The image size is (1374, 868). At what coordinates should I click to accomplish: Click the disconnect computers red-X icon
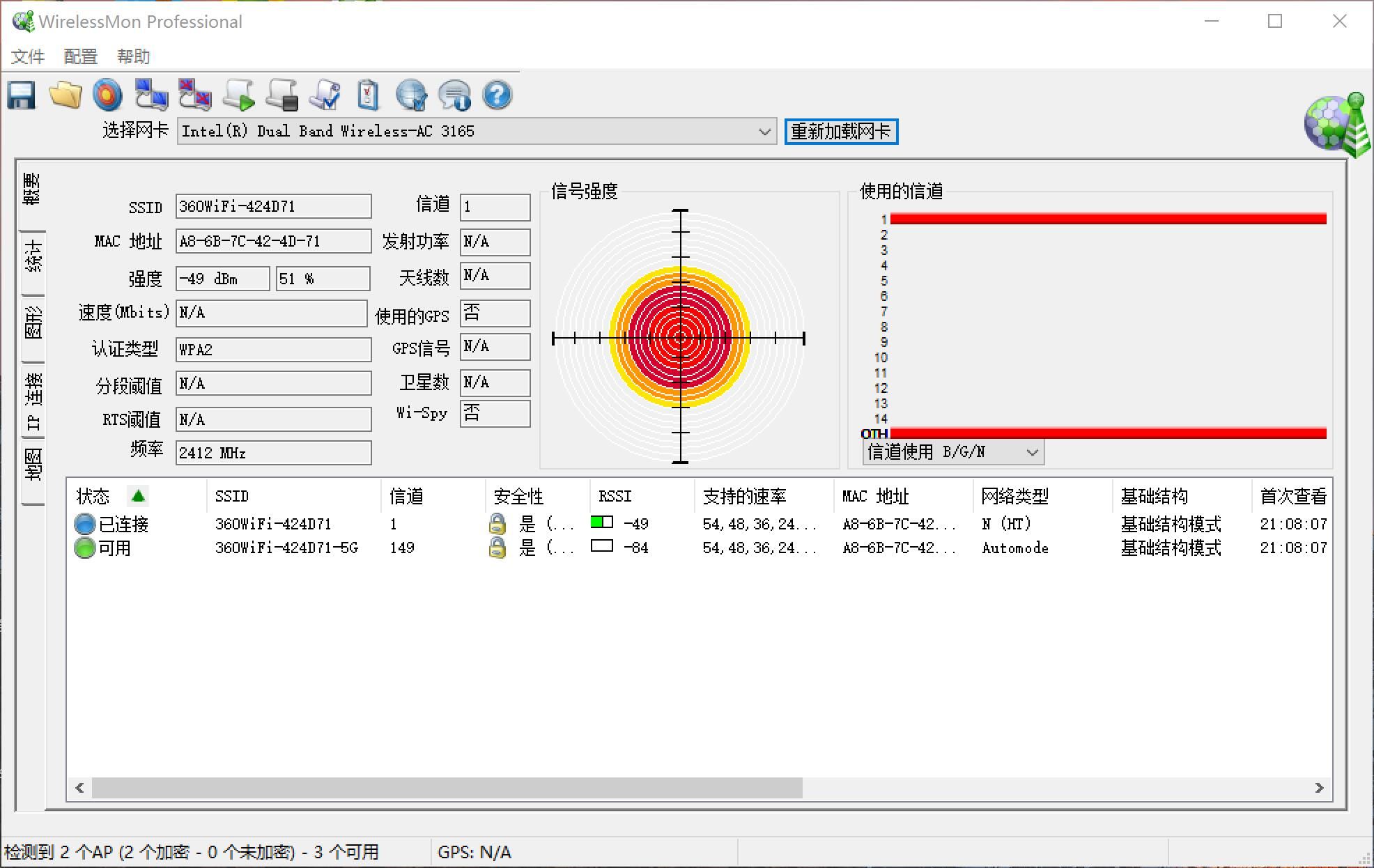click(x=194, y=95)
